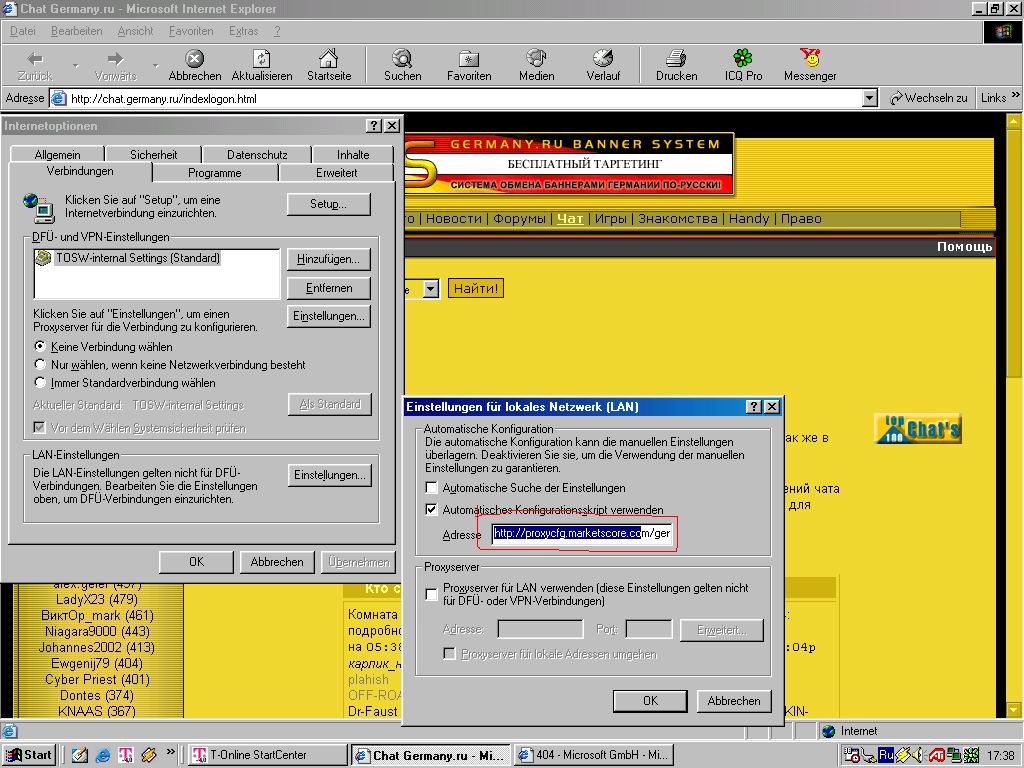Switch to Erweitert tab
Screen dimensions: 1024x768
pos(336,172)
